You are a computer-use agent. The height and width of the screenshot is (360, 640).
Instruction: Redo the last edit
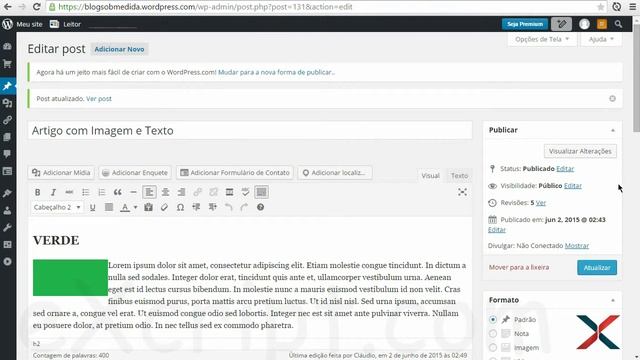244,207
